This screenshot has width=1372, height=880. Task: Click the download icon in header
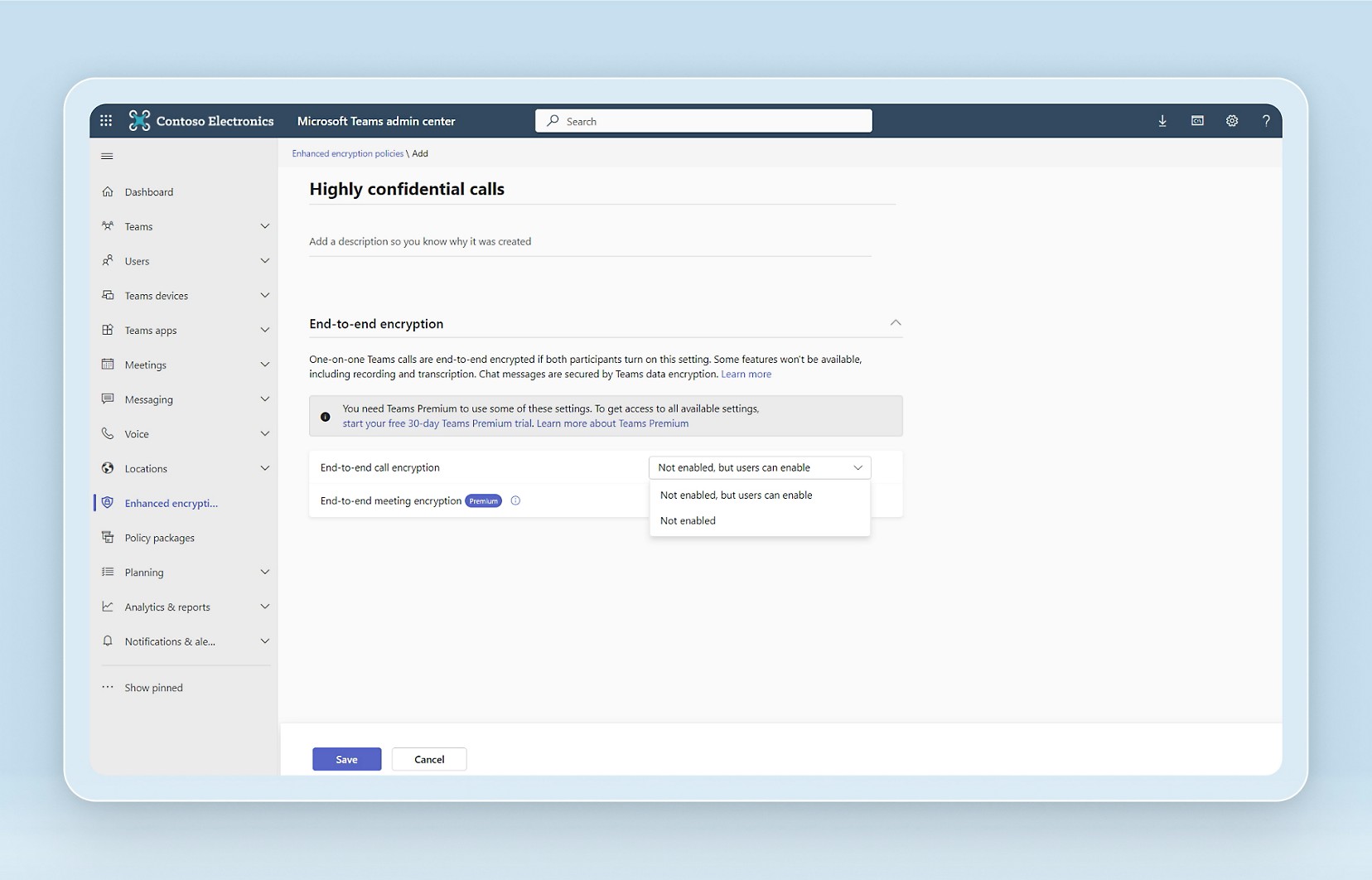(1162, 121)
